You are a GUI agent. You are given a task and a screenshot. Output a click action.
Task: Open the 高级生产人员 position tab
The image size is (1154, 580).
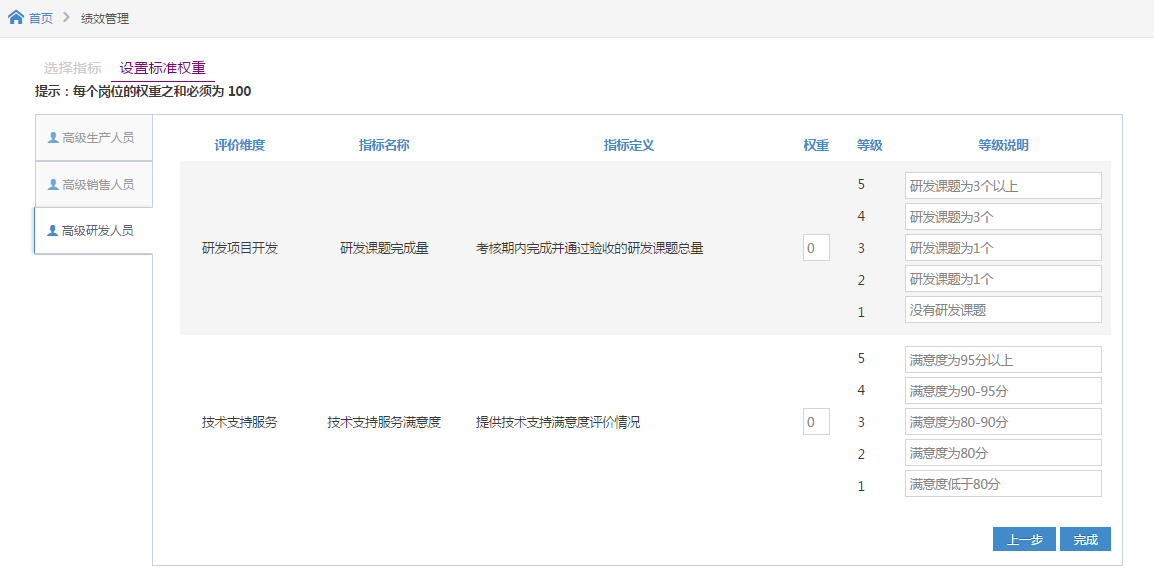93,138
